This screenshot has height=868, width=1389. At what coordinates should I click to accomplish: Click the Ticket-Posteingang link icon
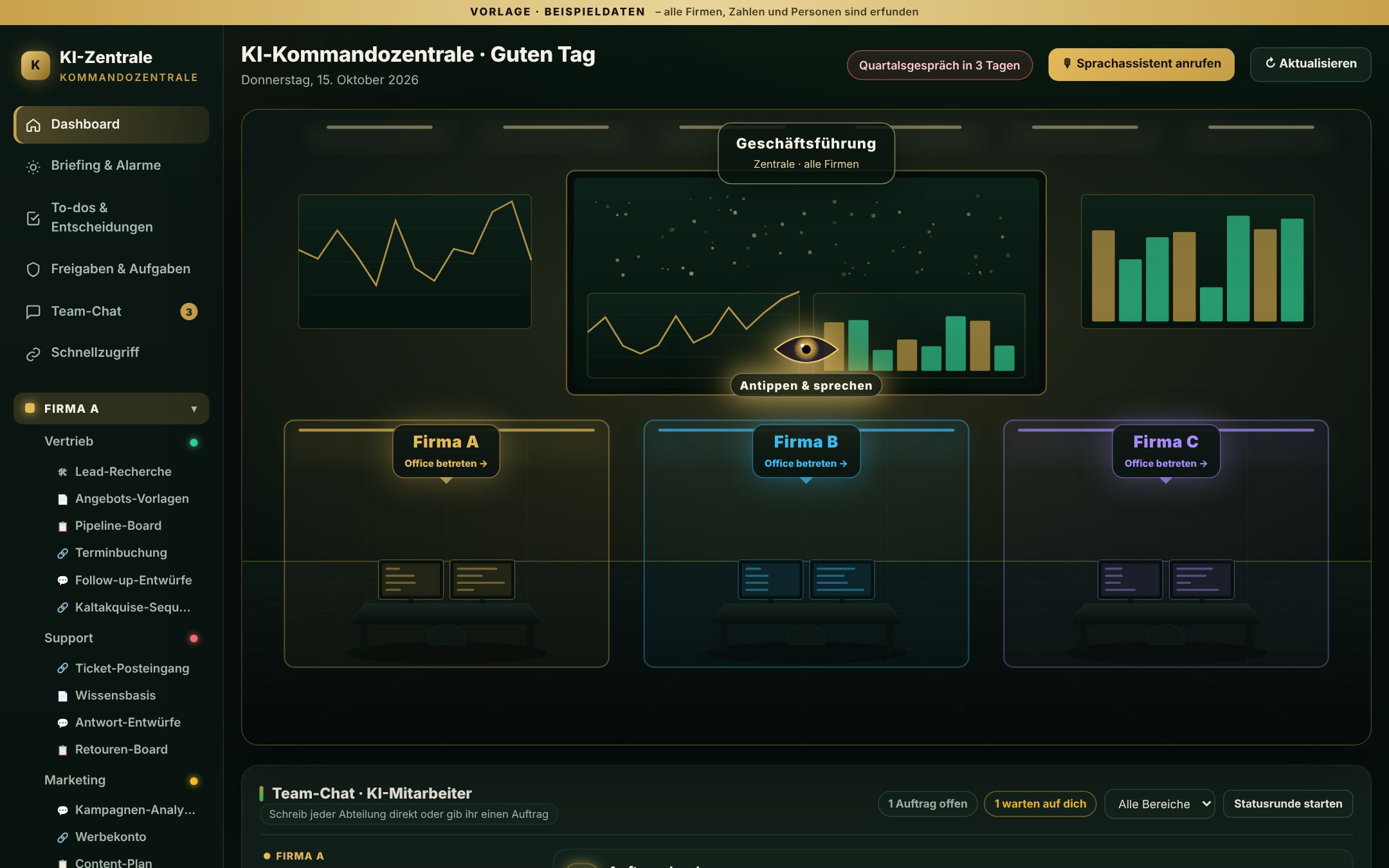tap(62, 669)
